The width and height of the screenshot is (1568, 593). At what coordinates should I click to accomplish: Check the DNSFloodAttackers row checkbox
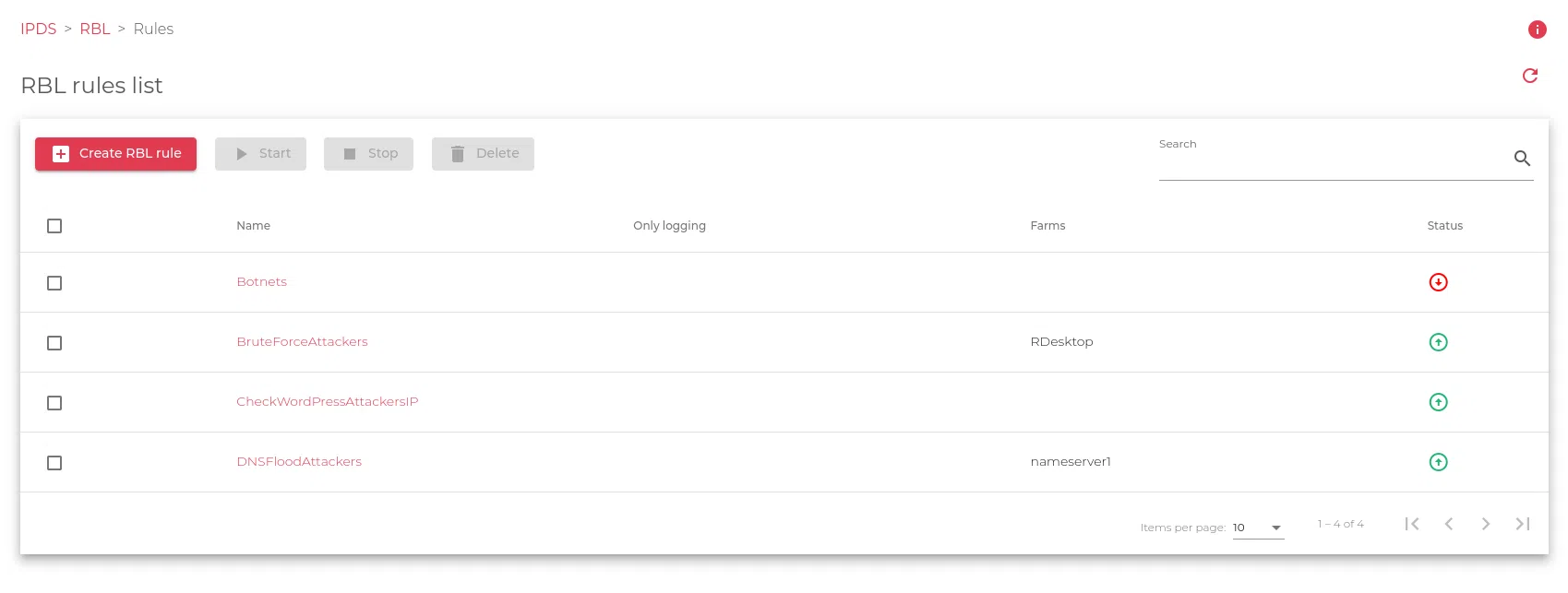coord(54,463)
